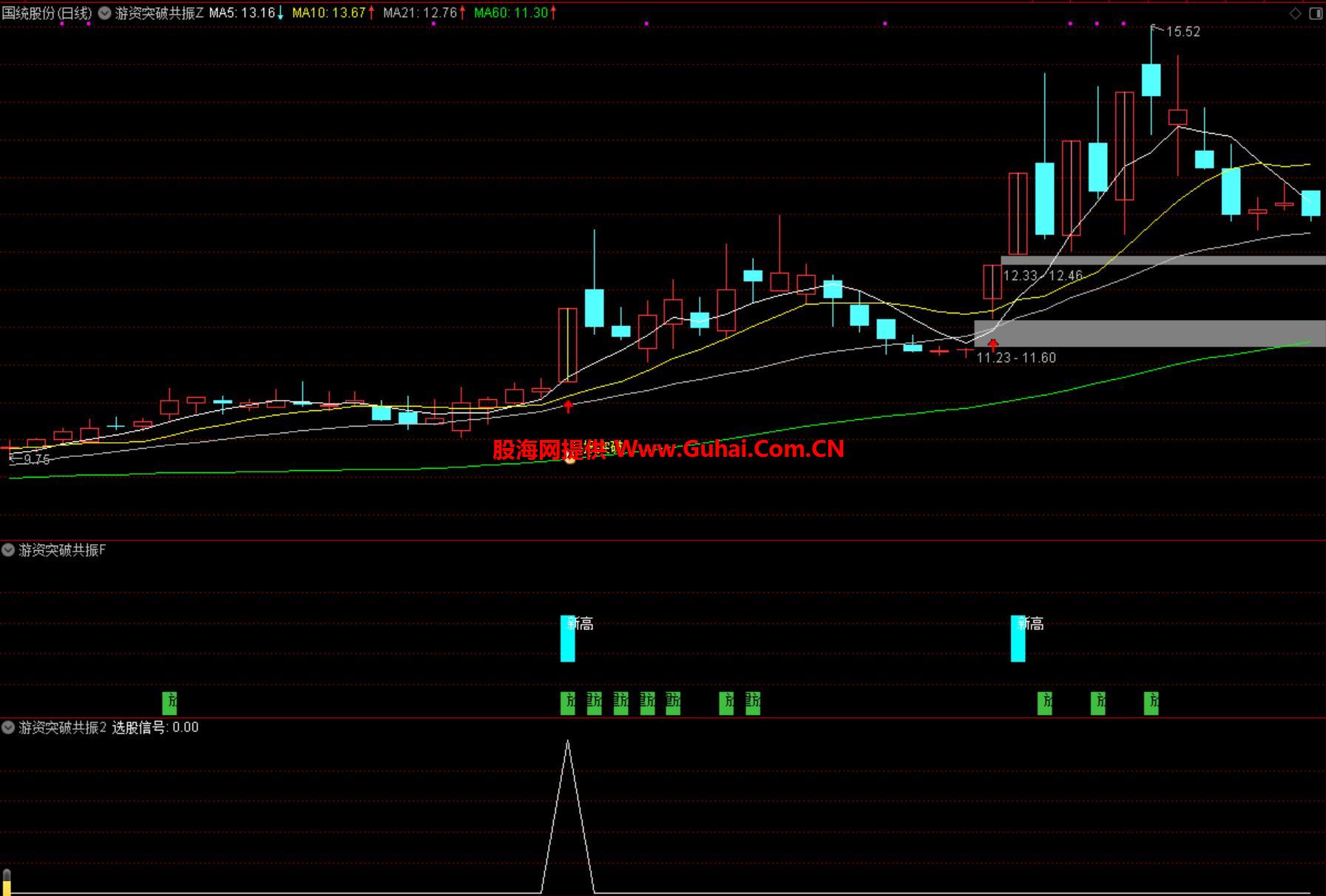
Task: Click the 游资突破共振2 panel title
Action: click(62, 727)
